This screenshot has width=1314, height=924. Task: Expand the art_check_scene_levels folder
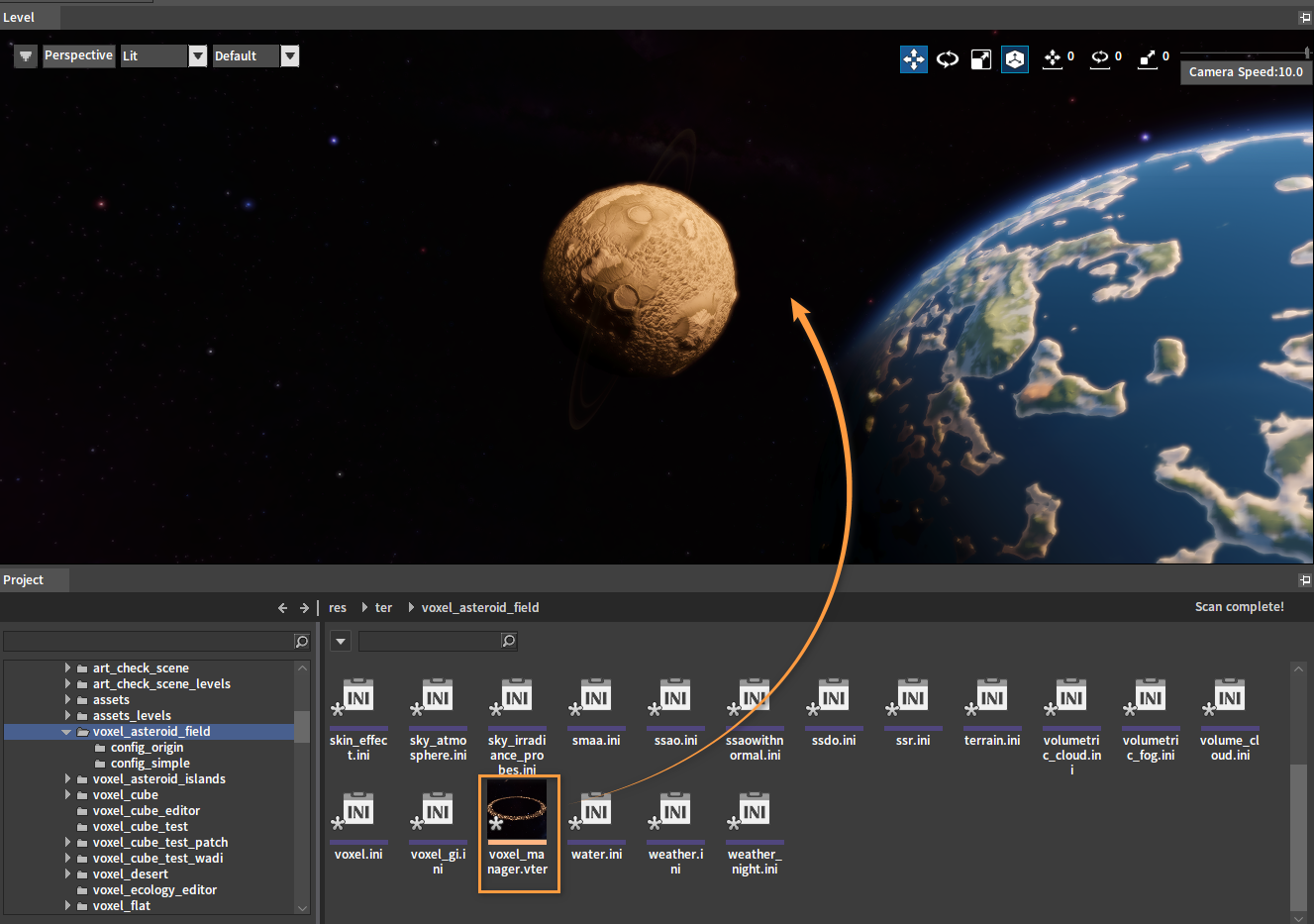point(67,683)
